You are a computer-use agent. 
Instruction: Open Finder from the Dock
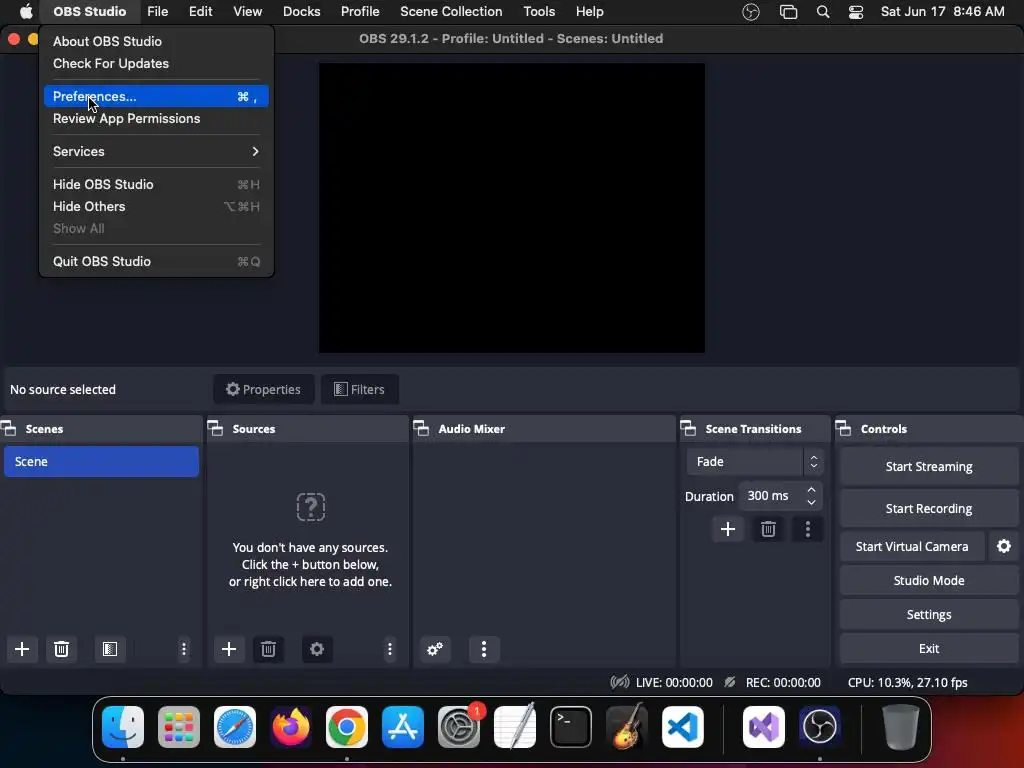123,727
